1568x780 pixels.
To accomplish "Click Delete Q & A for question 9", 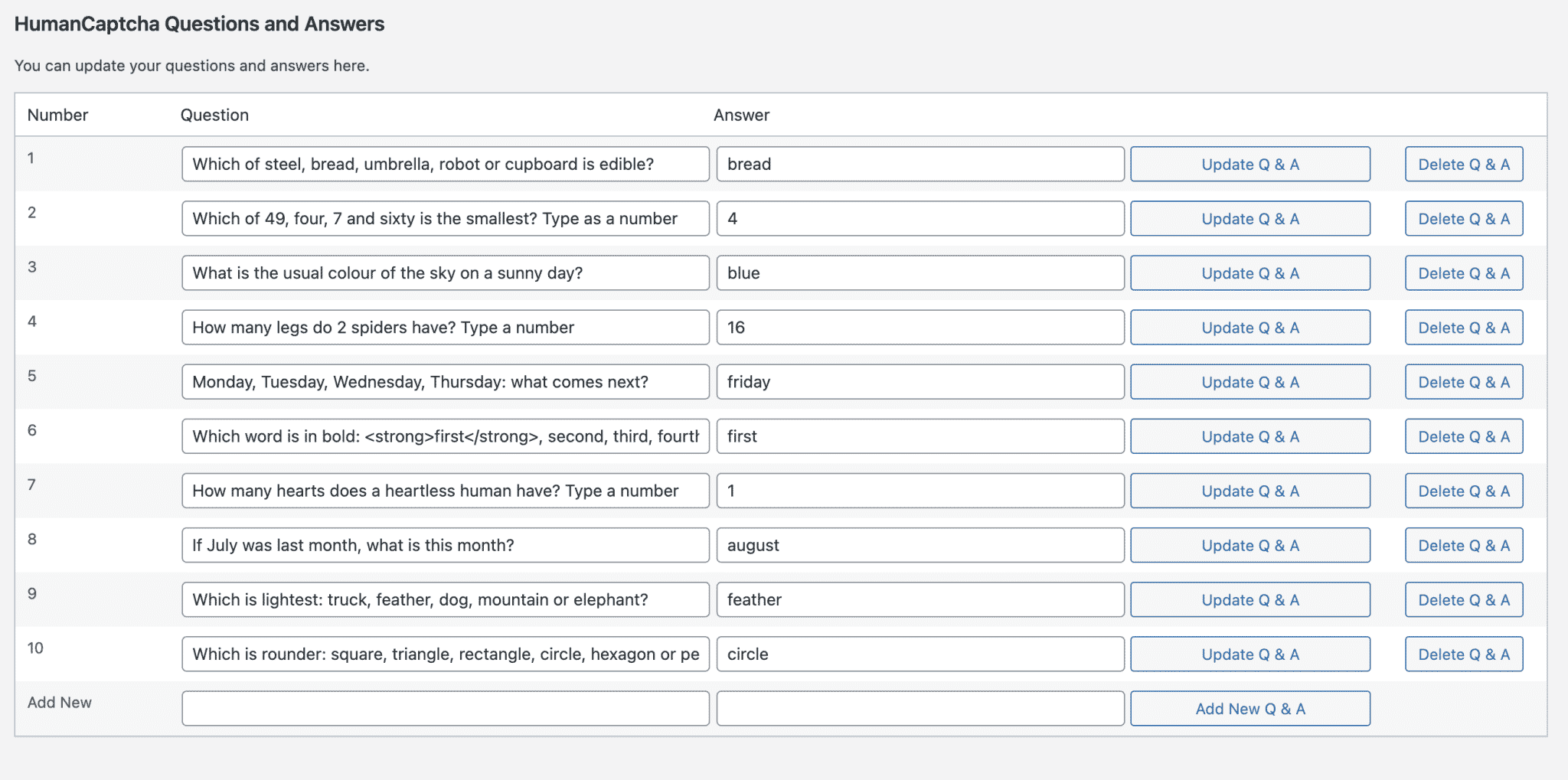I will pos(1463,599).
